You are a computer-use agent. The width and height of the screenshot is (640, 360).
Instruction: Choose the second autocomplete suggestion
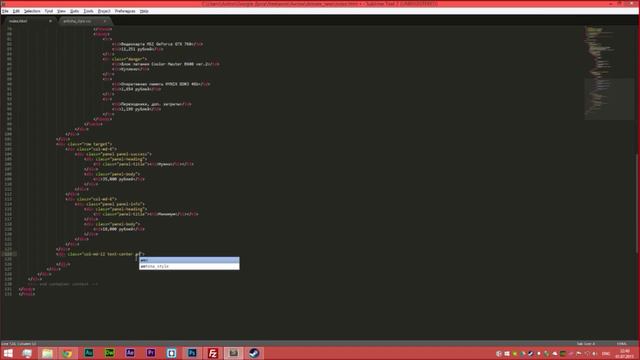189,266
